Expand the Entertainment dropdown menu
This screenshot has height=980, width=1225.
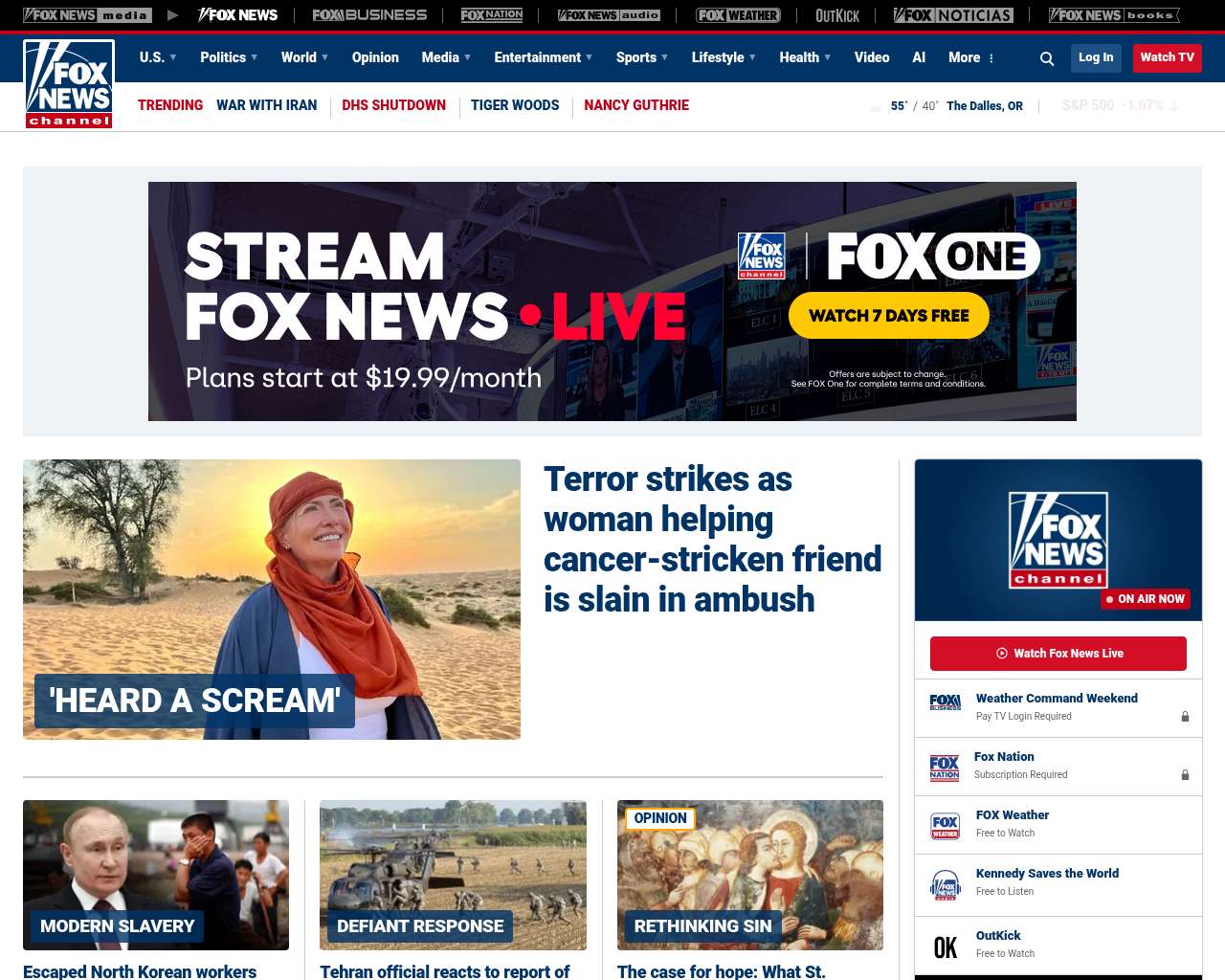(543, 57)
